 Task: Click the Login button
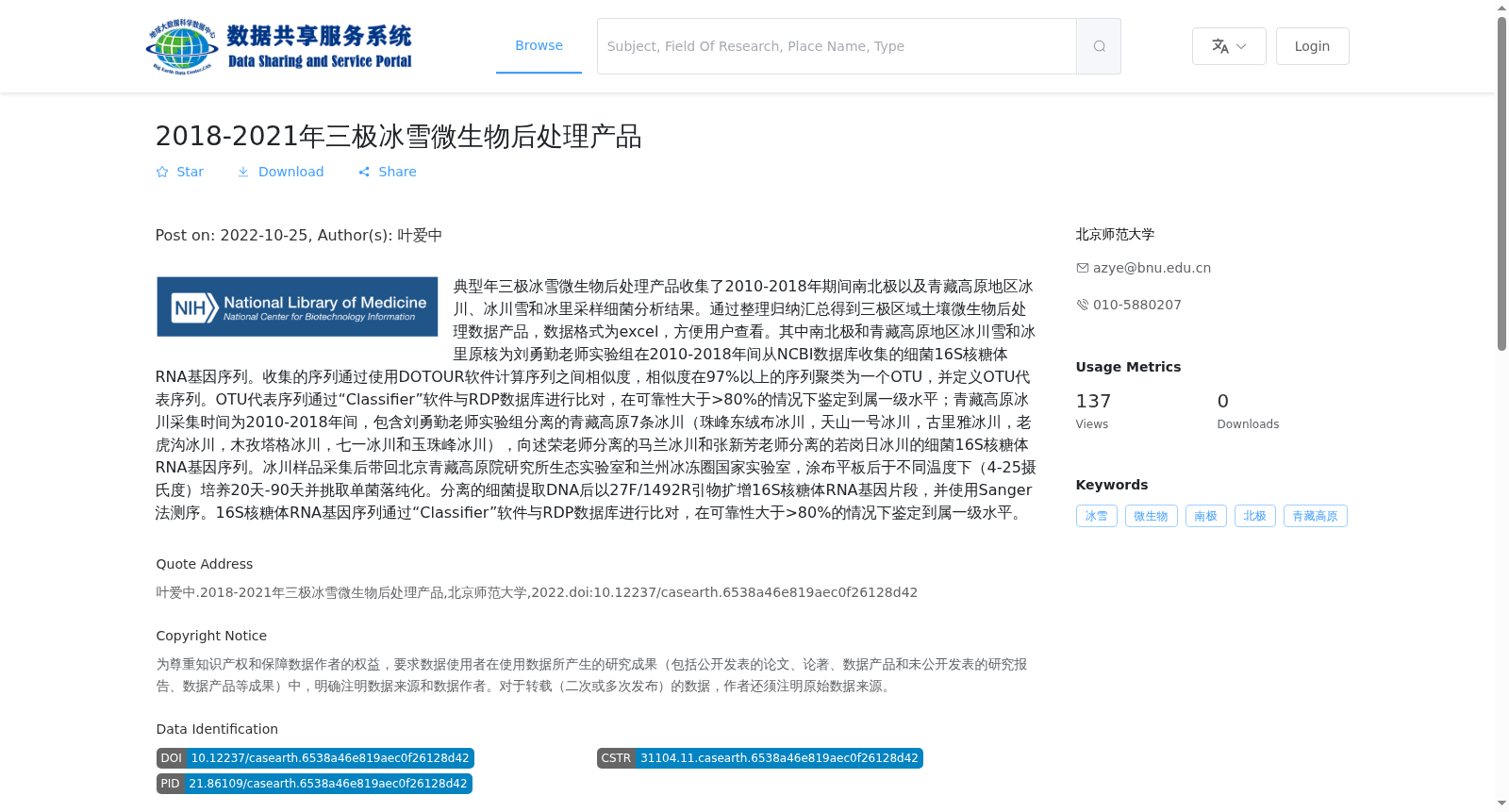point(1312,46)
